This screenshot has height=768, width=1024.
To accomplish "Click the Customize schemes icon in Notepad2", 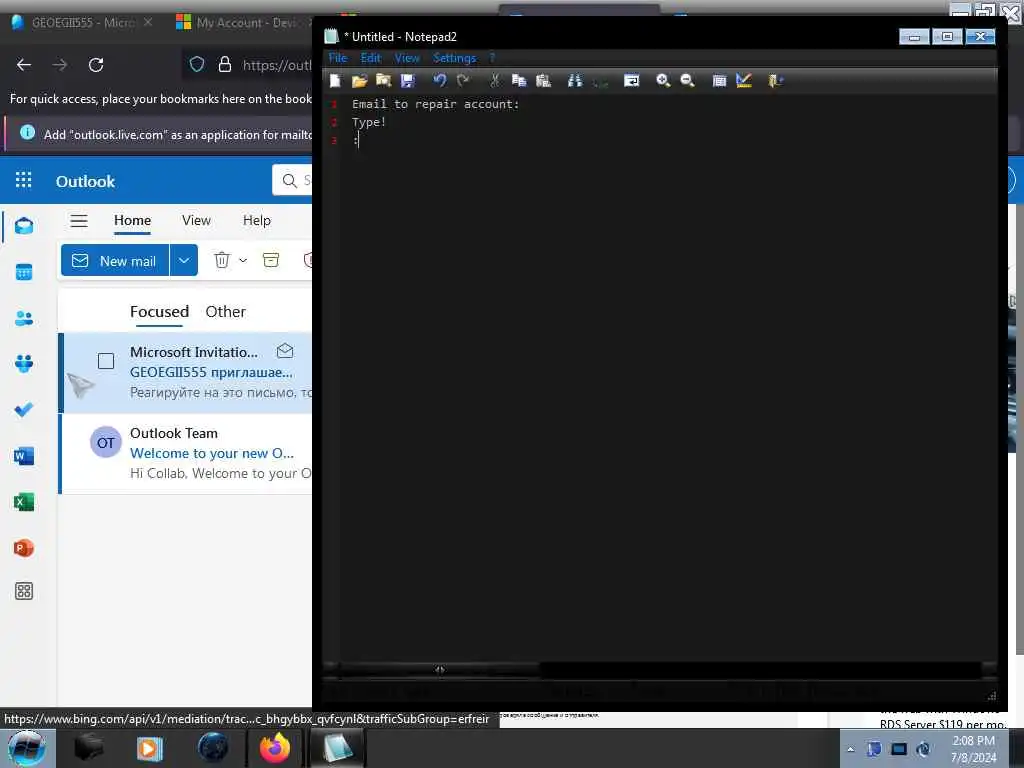I will pos(744,80).
